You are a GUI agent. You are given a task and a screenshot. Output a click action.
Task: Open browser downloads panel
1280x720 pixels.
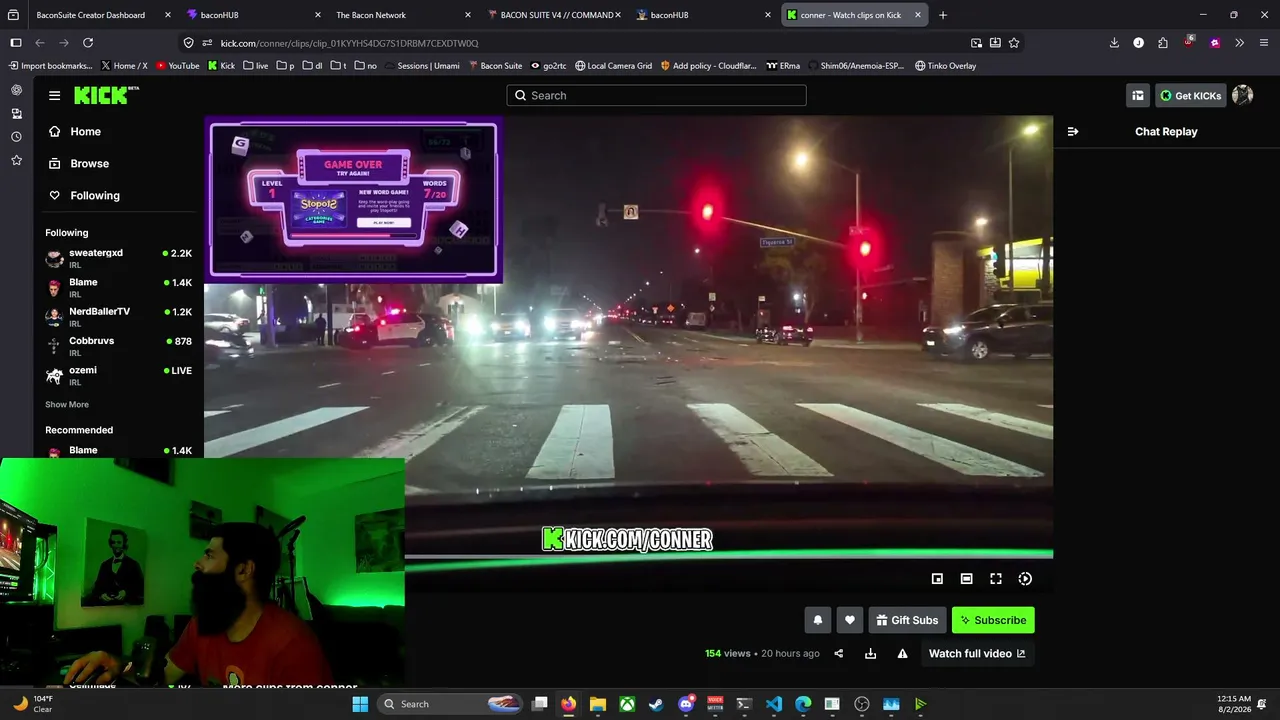click(1114, 43)
